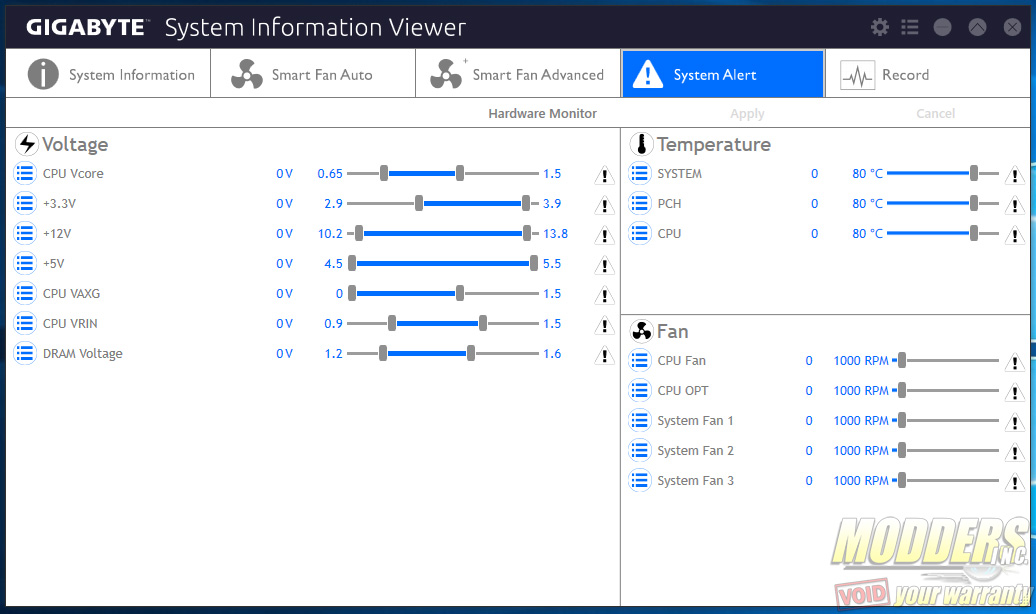Toggle the System Fan 2 alert warning icon
Screen dimensions: 1036x614
pyautogui.click(x=1014, y=452)
